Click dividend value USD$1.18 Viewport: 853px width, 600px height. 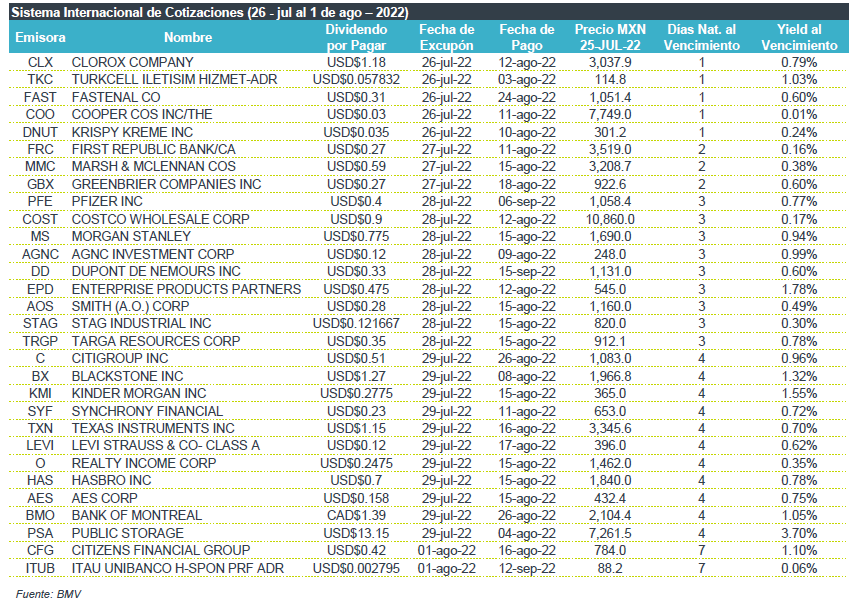point(356,63)
